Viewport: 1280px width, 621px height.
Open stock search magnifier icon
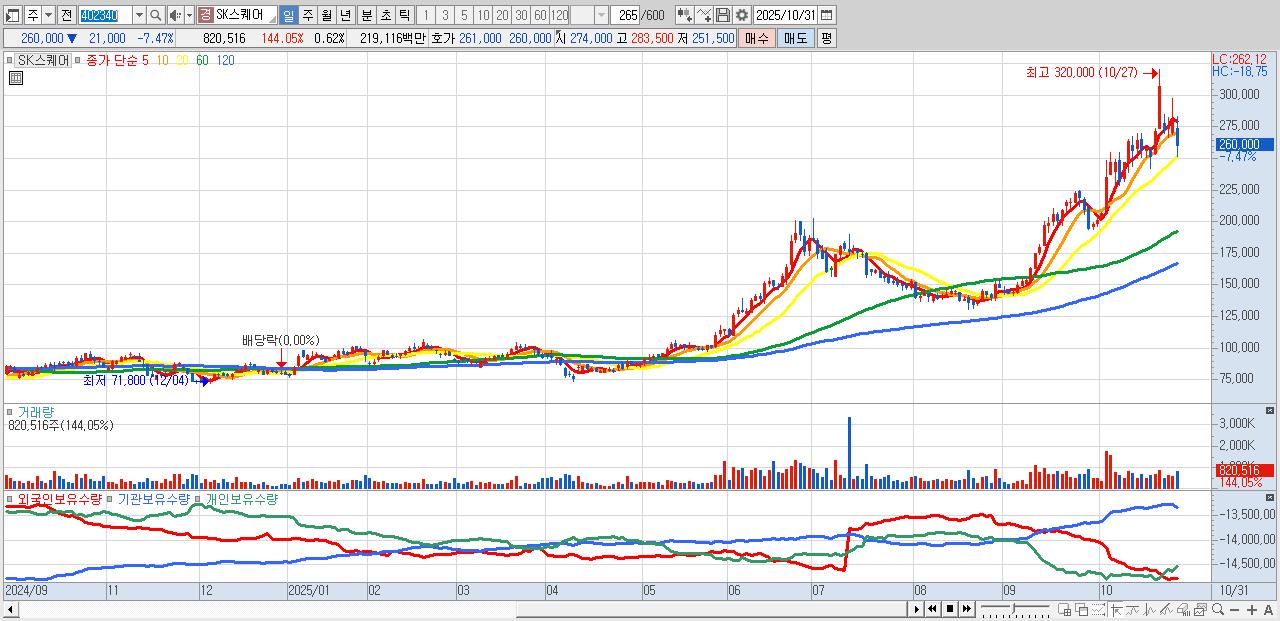[x=156, y=15]
